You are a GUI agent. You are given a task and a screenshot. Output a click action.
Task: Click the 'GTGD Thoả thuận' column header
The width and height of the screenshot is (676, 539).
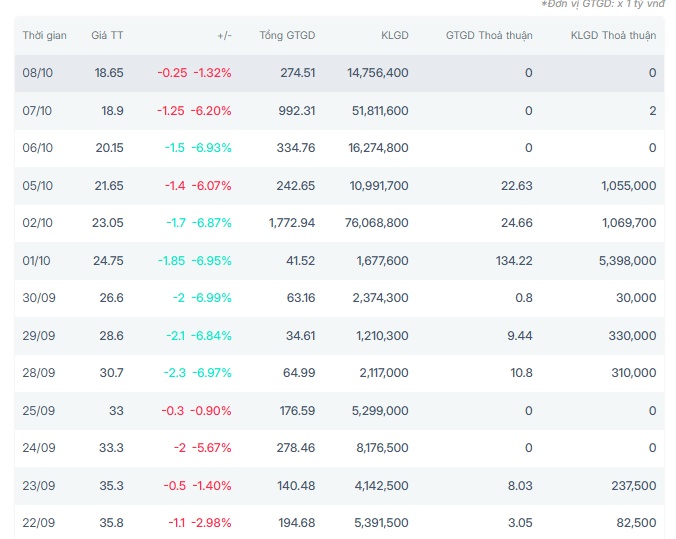(x=489, y=35)
